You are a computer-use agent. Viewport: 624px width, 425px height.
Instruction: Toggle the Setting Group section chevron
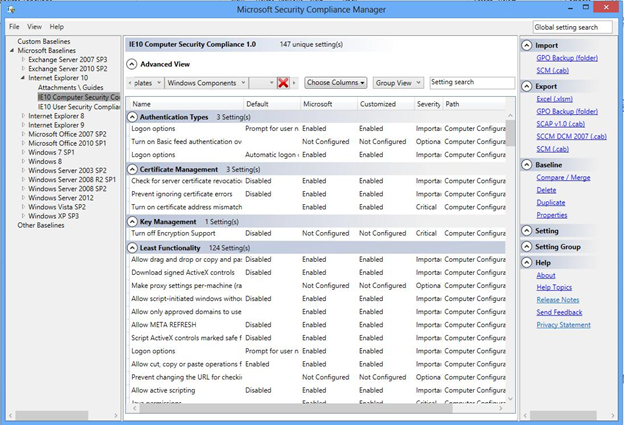point(526,246)
